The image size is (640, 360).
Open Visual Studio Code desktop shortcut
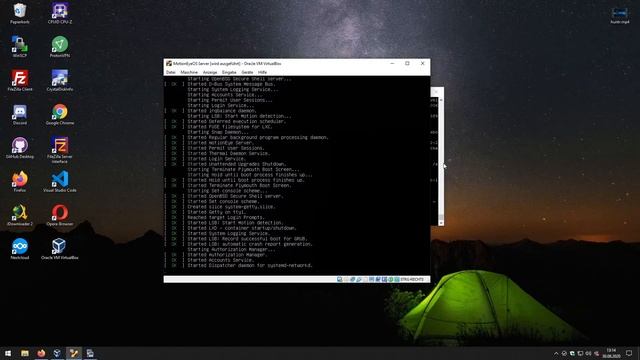(60, 182)
